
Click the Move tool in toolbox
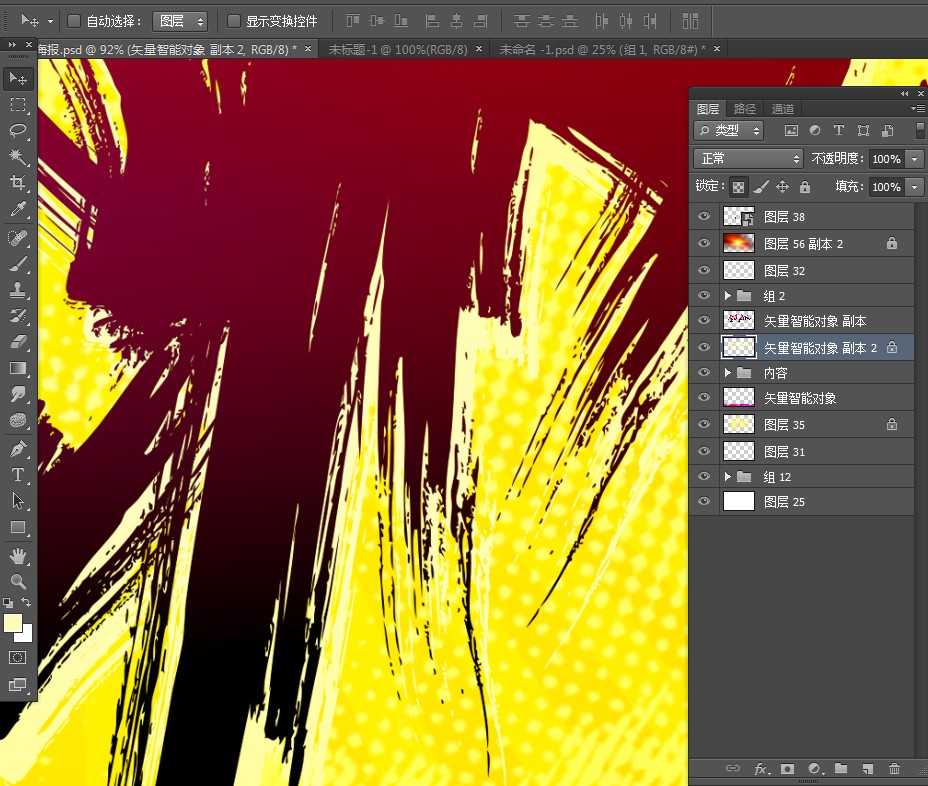pyautogui.click(x=18, y=79)
